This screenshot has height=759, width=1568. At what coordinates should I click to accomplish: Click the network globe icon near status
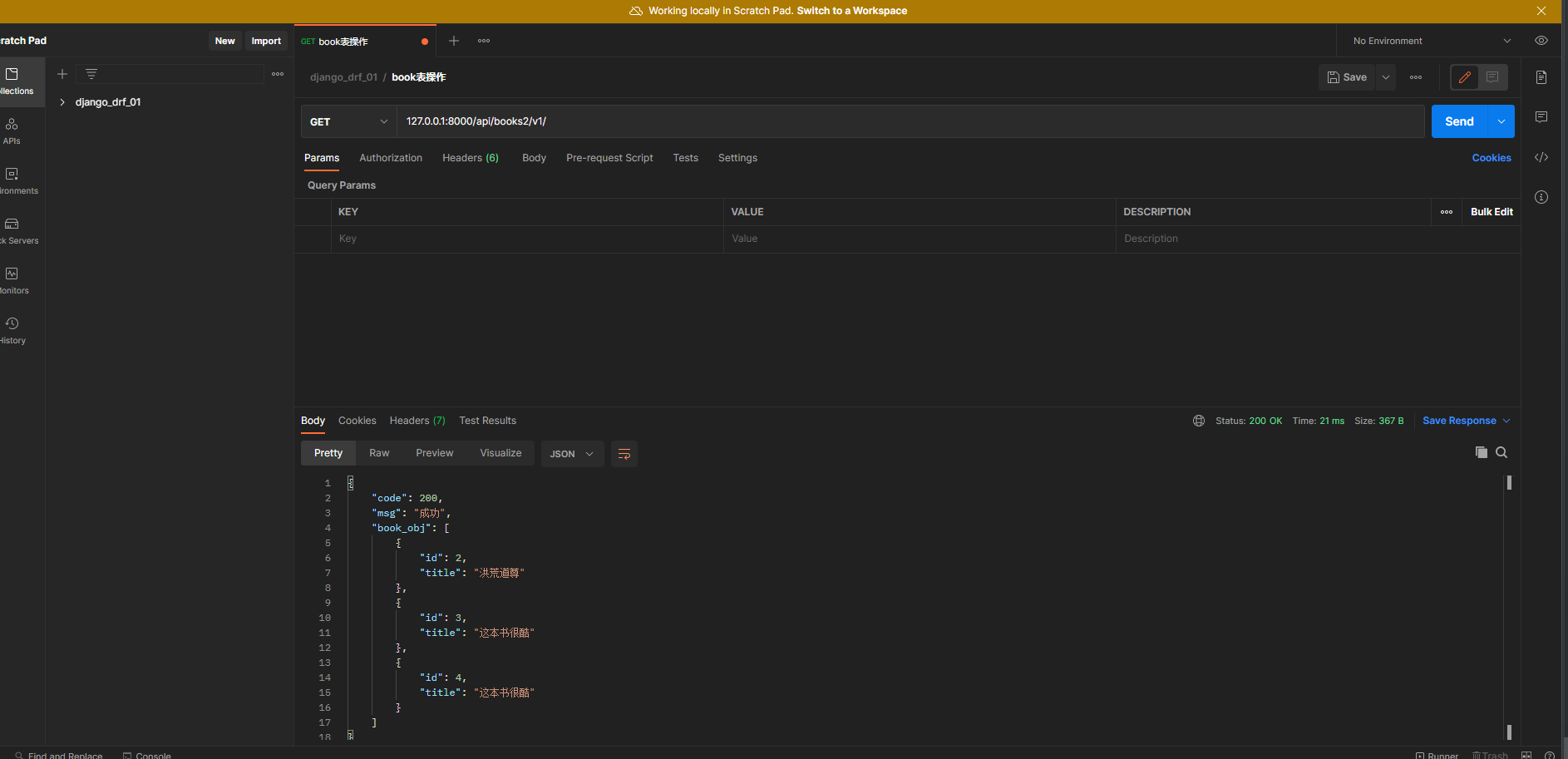coord(1199,421)
